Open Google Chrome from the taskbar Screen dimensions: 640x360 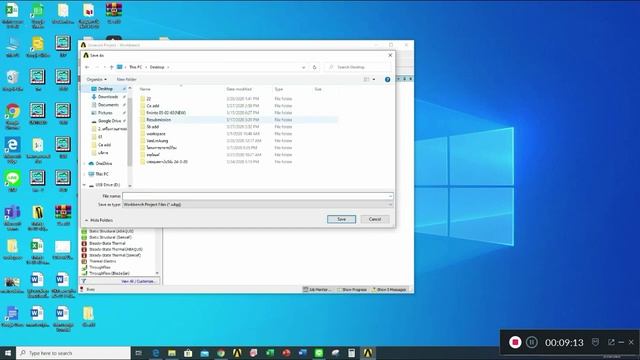pyautogui.click(x=221, y=353)
